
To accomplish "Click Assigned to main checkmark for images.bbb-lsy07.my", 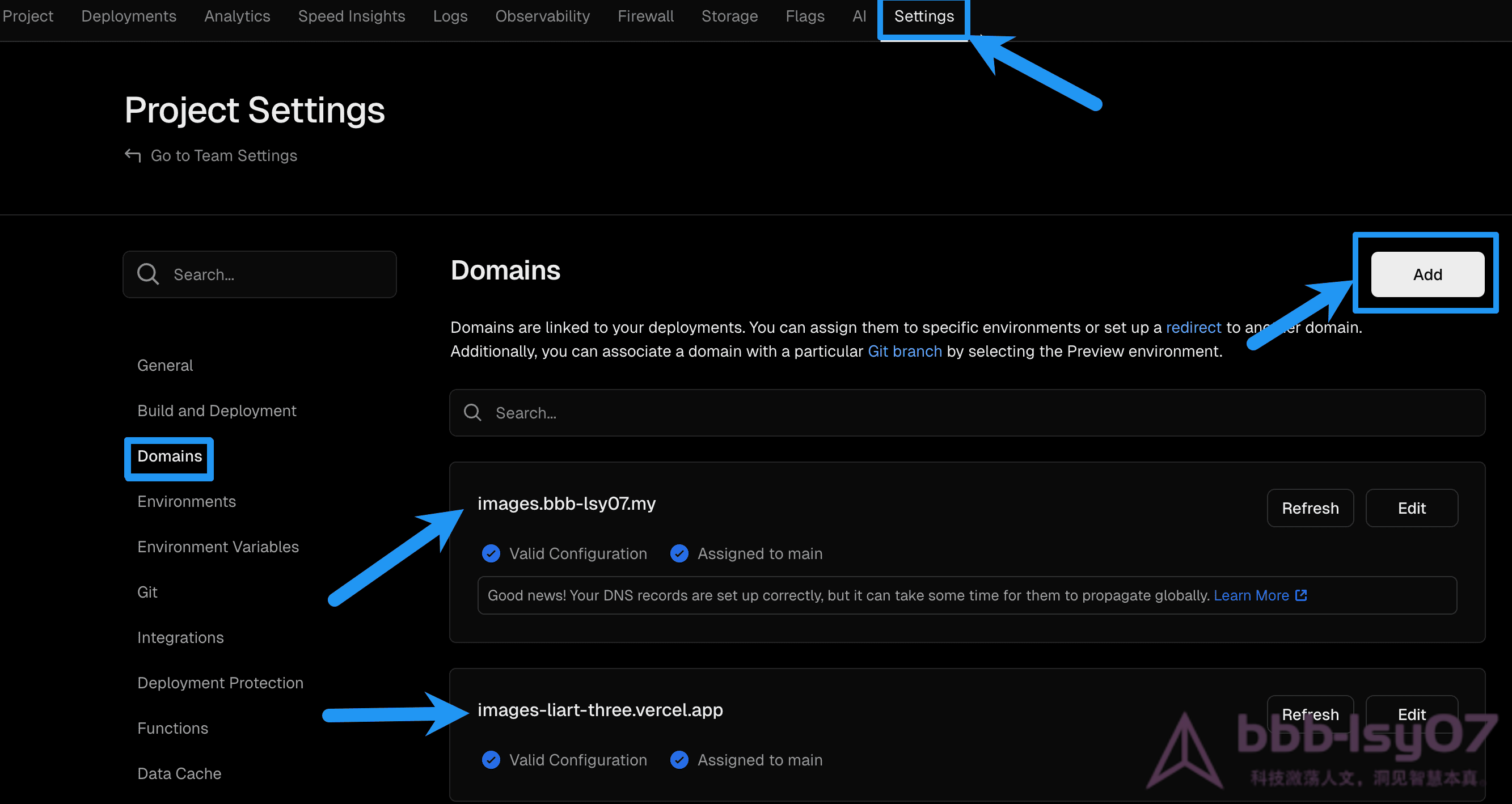I will (679, 553).
